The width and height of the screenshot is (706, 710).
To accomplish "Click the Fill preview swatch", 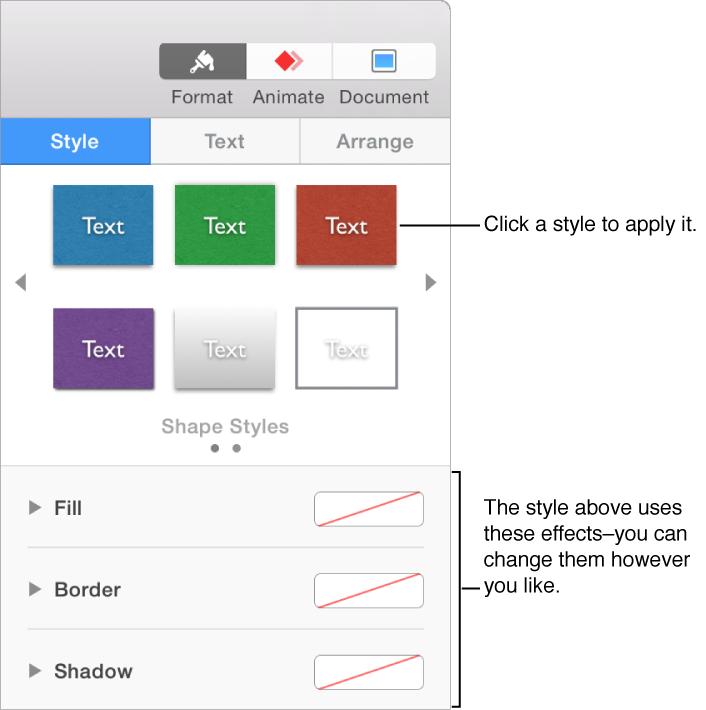I will click(x=369, y=509).
